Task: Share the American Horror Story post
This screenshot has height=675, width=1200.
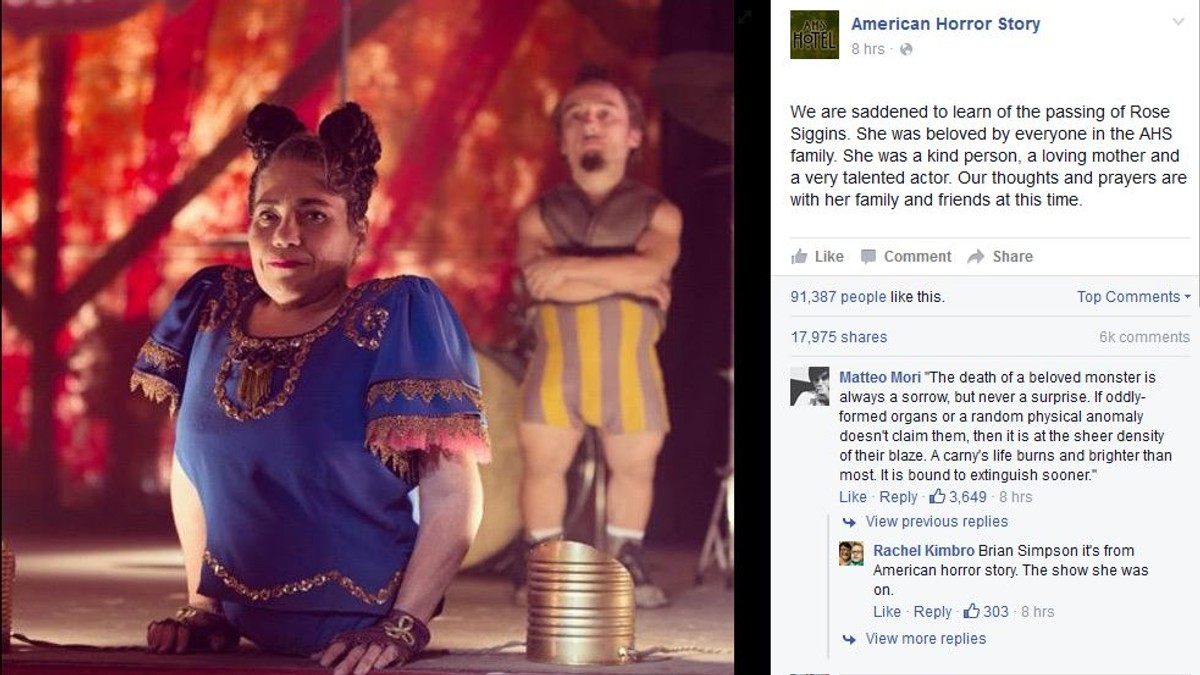Action: pyautogui.click(x=1000, y=256)
